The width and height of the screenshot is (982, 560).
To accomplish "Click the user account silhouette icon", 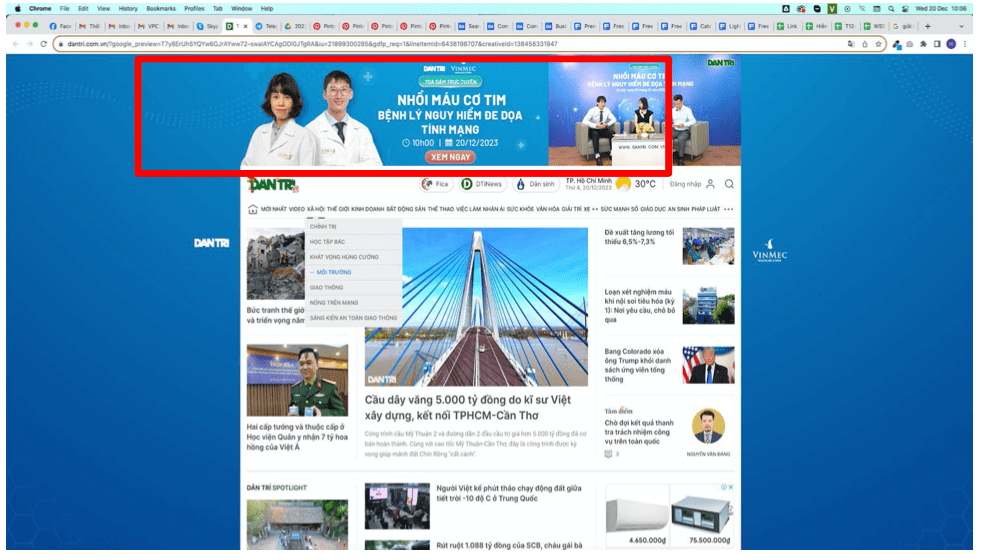I will pyautogui.click(x=710, y=184).
